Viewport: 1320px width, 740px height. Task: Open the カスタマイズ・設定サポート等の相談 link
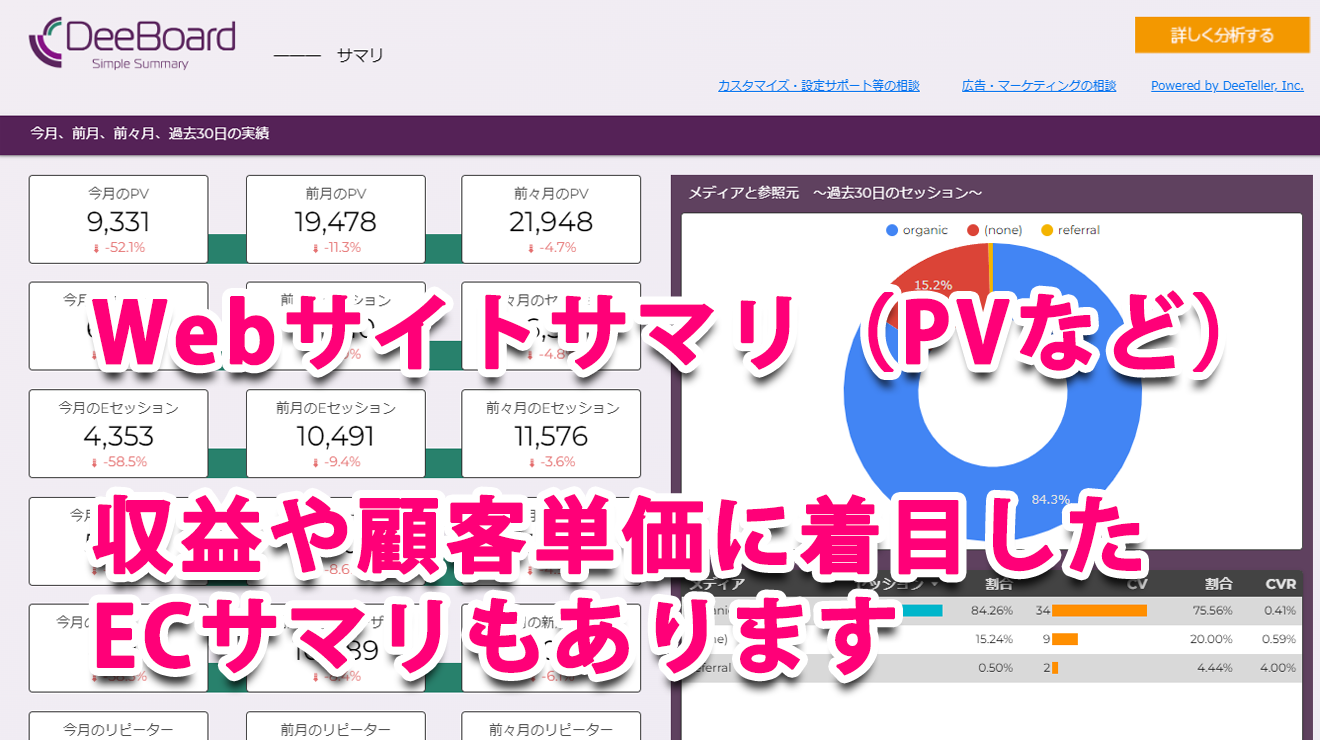[x=819, y=85]
